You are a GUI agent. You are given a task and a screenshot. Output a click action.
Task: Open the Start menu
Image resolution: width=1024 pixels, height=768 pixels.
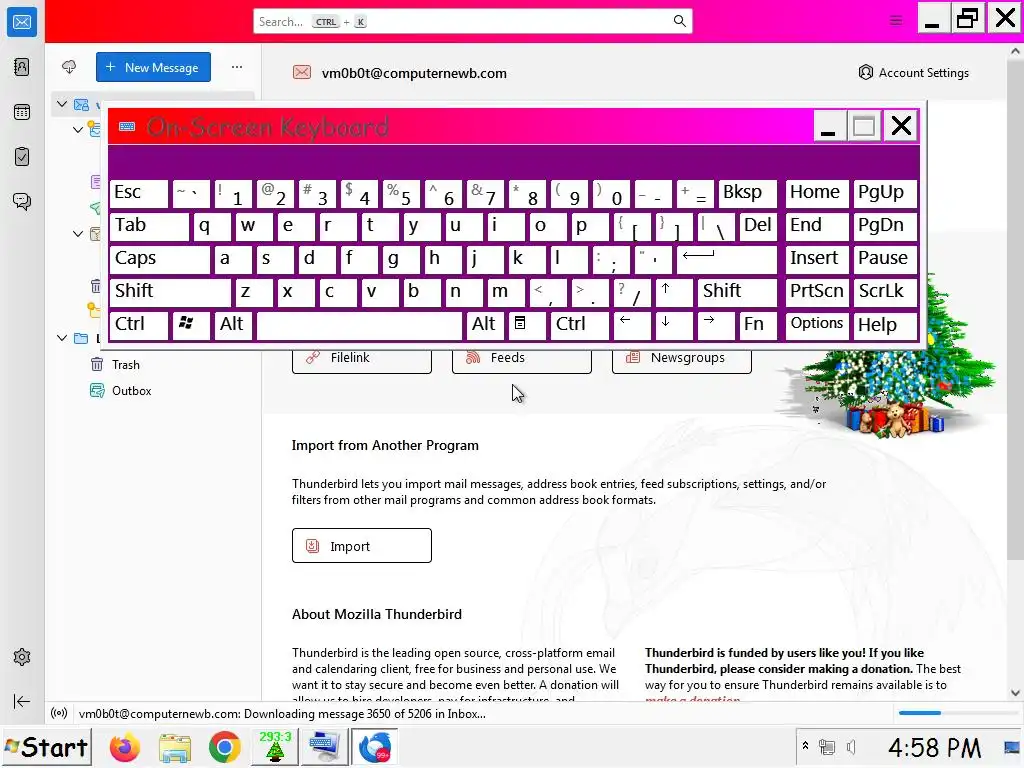tap(46, 746)
